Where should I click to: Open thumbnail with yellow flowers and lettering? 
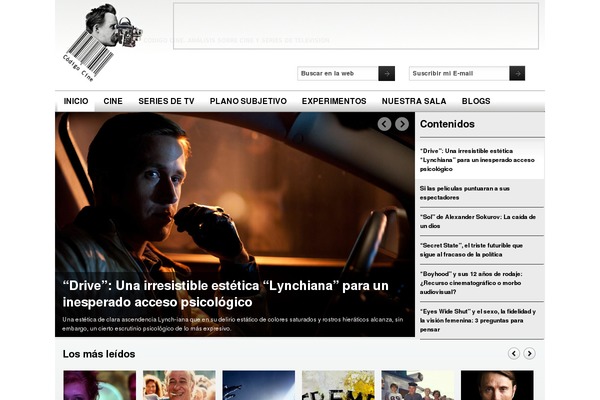point(338,385)
